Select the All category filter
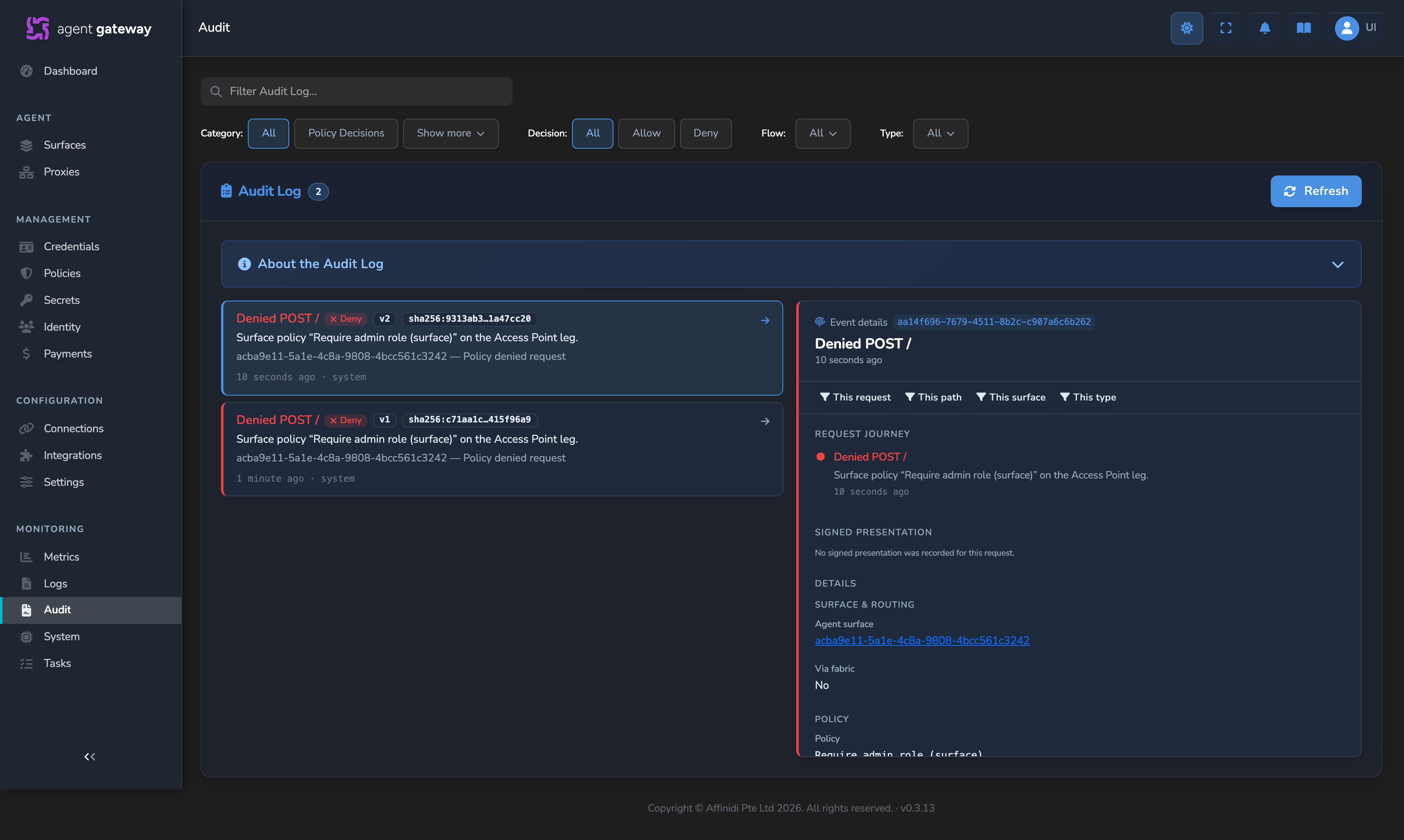The width and height of the screenshot is (1404, 840). (x=269, y=134)
